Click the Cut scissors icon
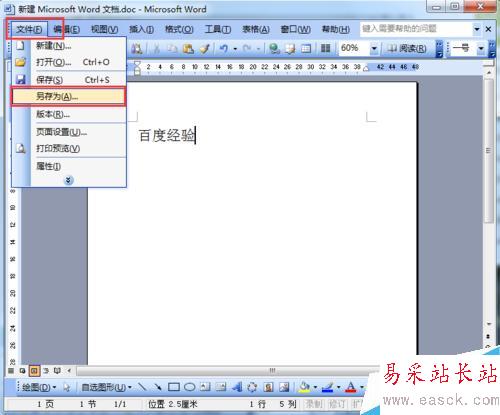This screenshot has width=500, height=415. [x=156, y=49]
